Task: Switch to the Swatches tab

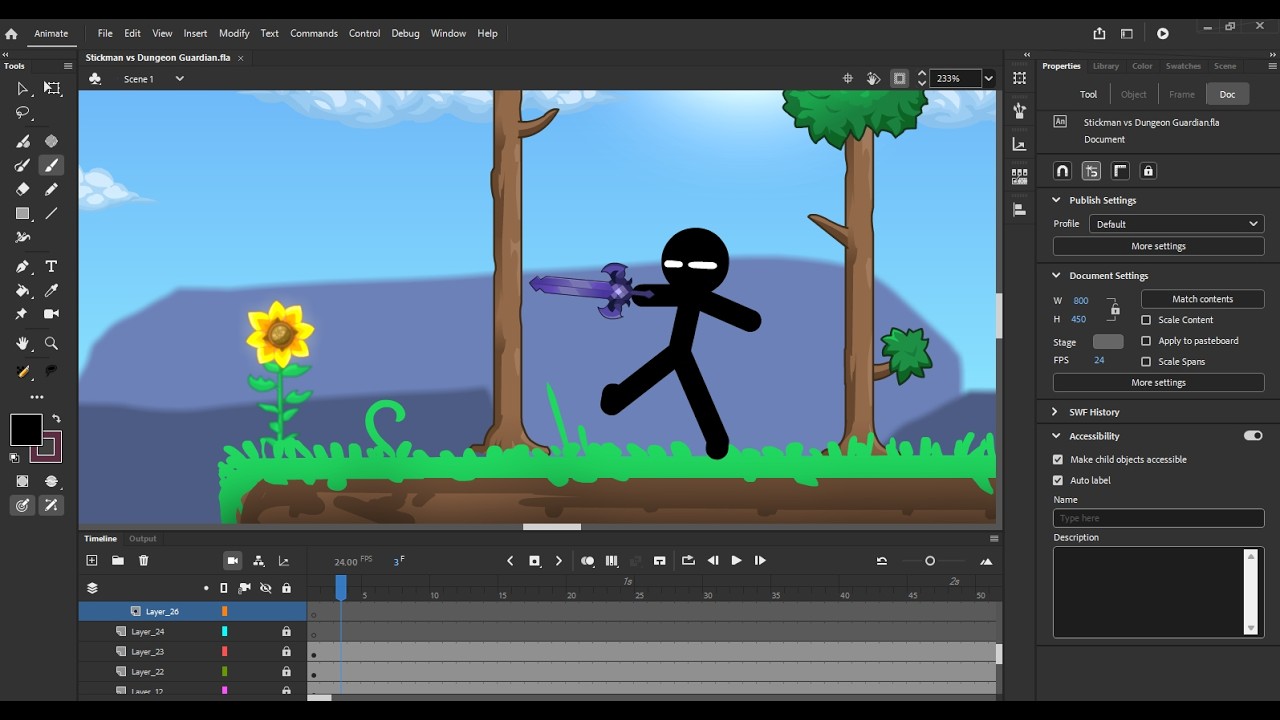Action: (1183, 66)
